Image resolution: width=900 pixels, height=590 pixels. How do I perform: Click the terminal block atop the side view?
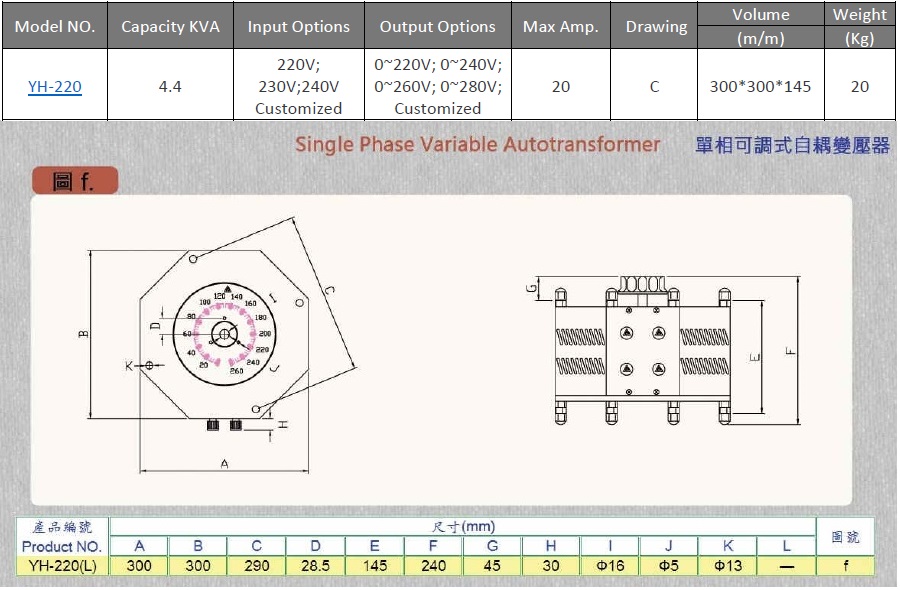pos(642,284)
